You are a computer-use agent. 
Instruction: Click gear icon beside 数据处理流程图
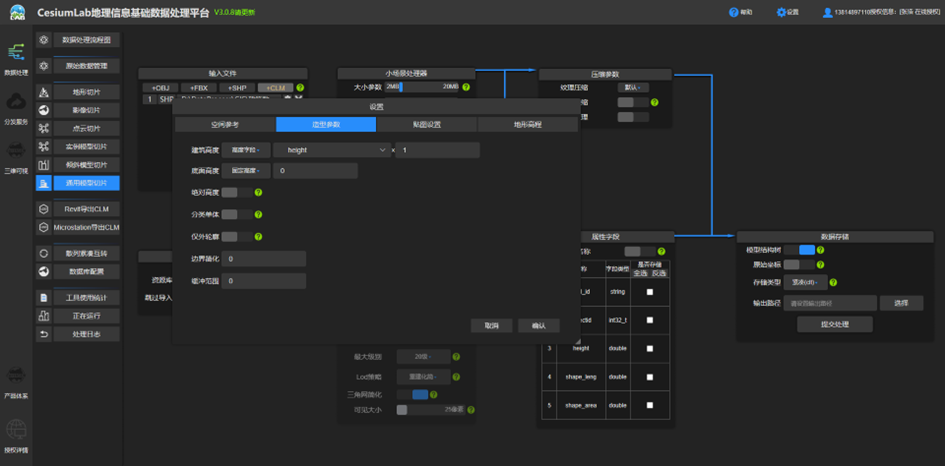coord(43,40)
